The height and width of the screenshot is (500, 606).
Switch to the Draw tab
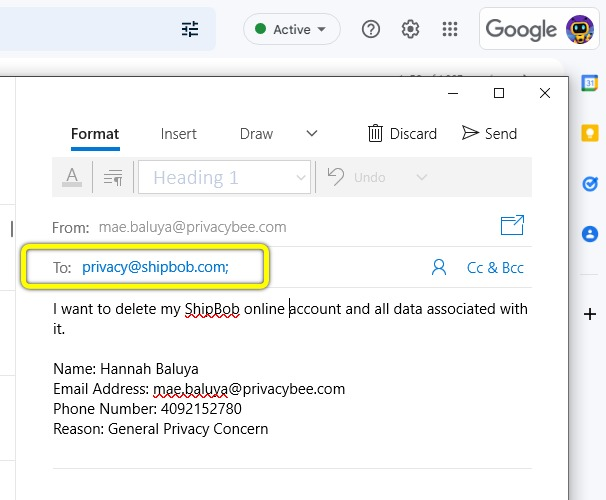(x=256, y=134)
